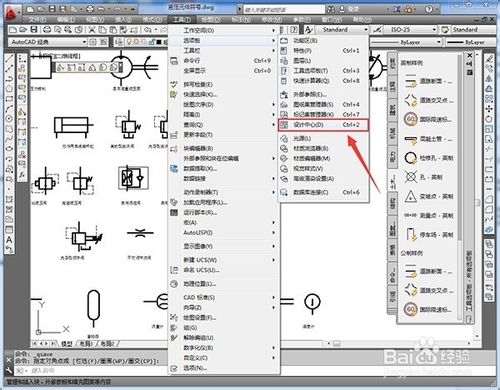Select the Rectangle draw tool

9,99
